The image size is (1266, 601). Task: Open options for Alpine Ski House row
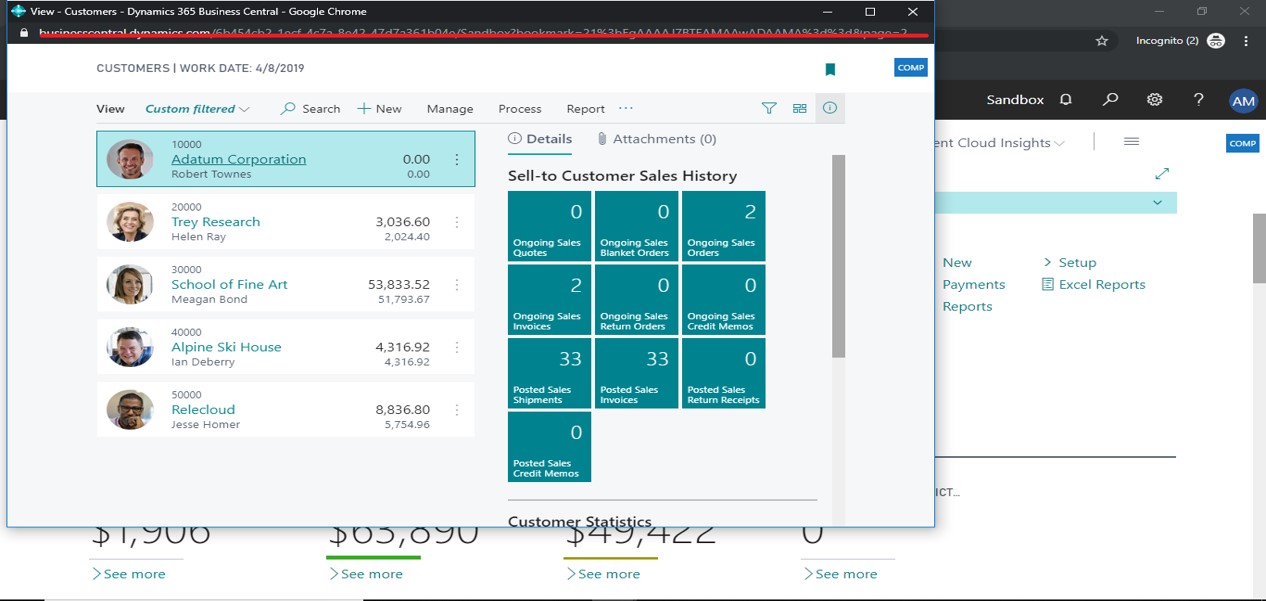click(x=457, y=348)
